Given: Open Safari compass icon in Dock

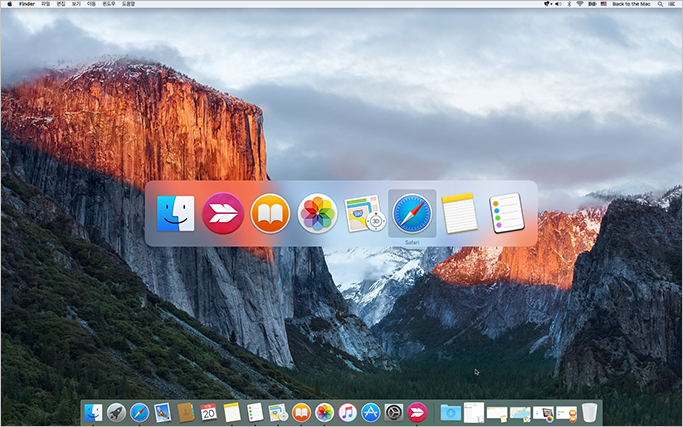Looking at the screenshot, I should [139, 412].
